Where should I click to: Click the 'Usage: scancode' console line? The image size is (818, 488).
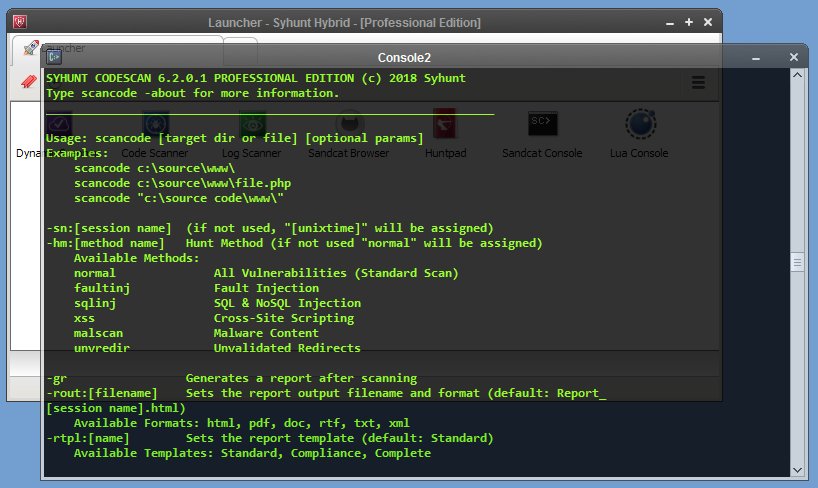click(x=235, y=138)
